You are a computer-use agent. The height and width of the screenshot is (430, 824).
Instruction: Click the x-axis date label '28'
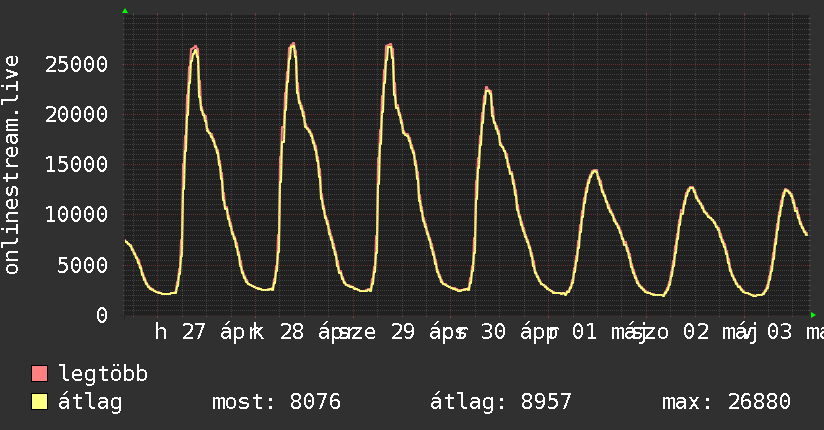(x=292, y=332)
